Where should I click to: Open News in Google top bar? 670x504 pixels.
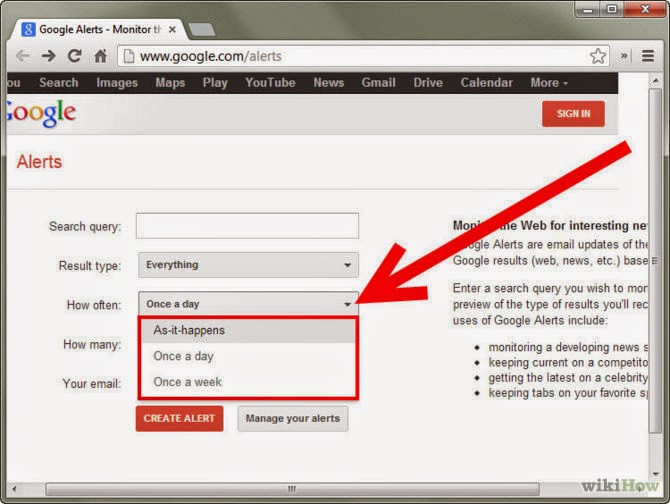click(329, 82)
